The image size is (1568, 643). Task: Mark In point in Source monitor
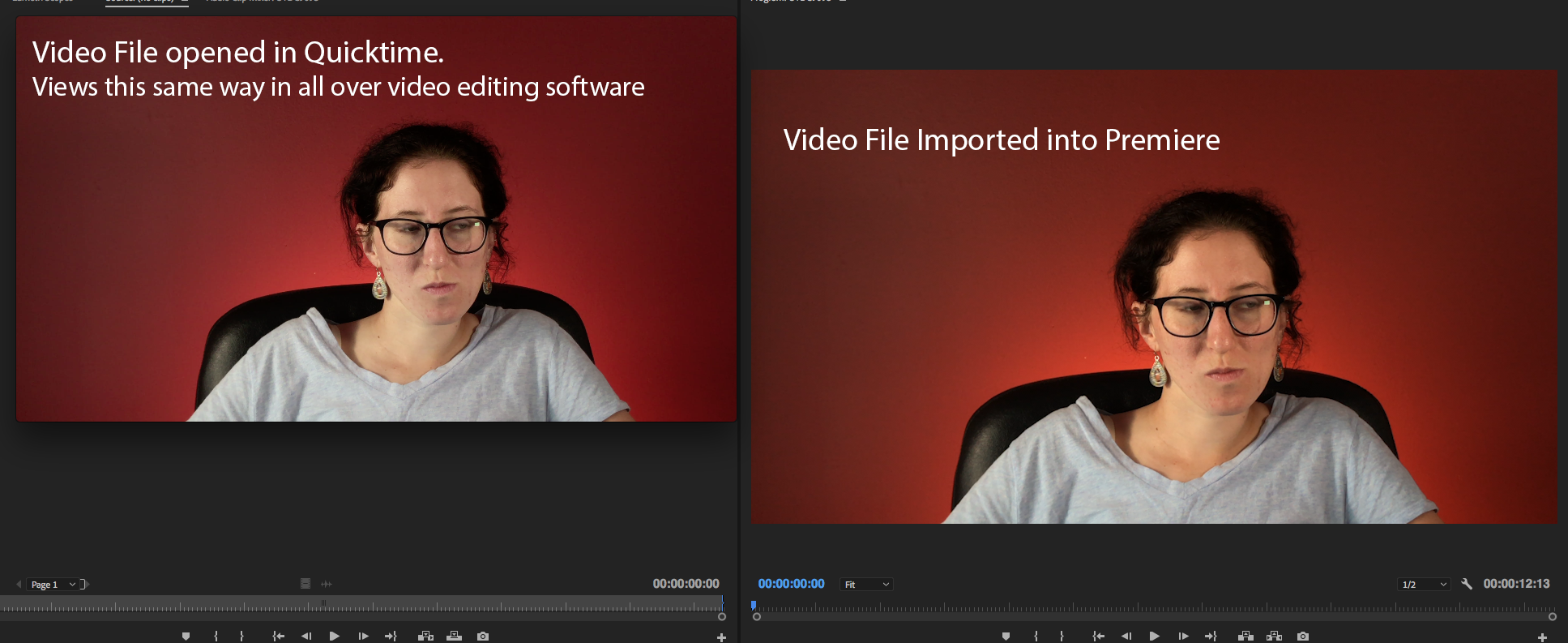(216, 637)
